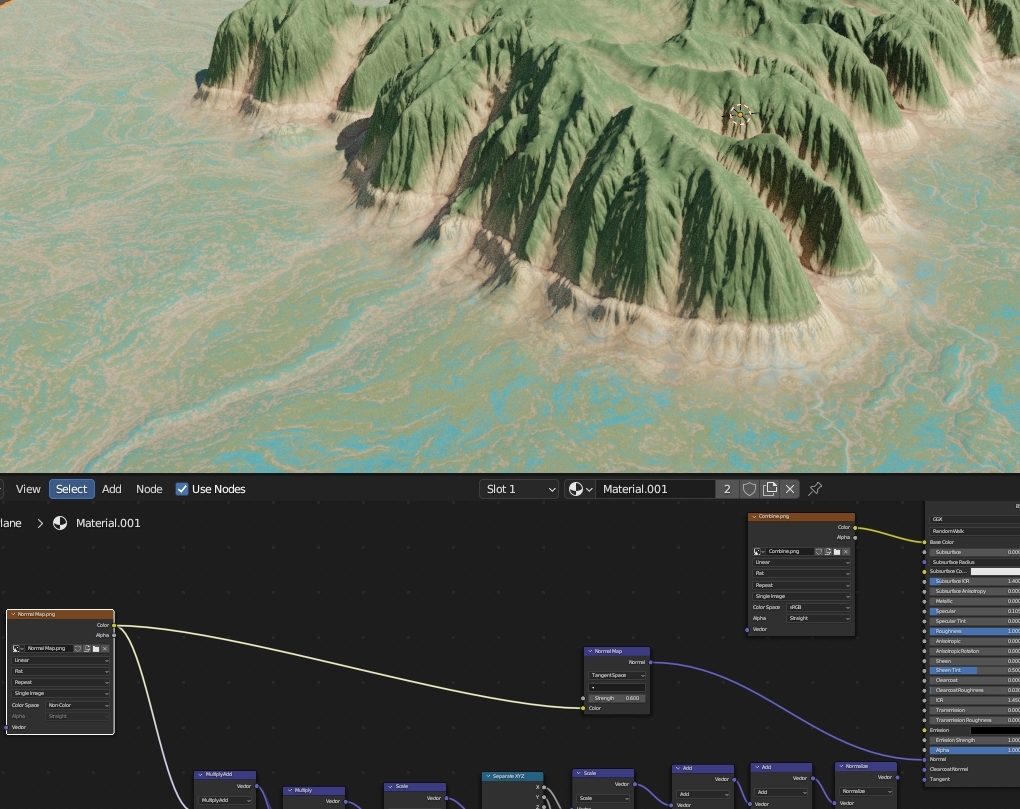Unlink image X icon in Combine.png node

846,551
